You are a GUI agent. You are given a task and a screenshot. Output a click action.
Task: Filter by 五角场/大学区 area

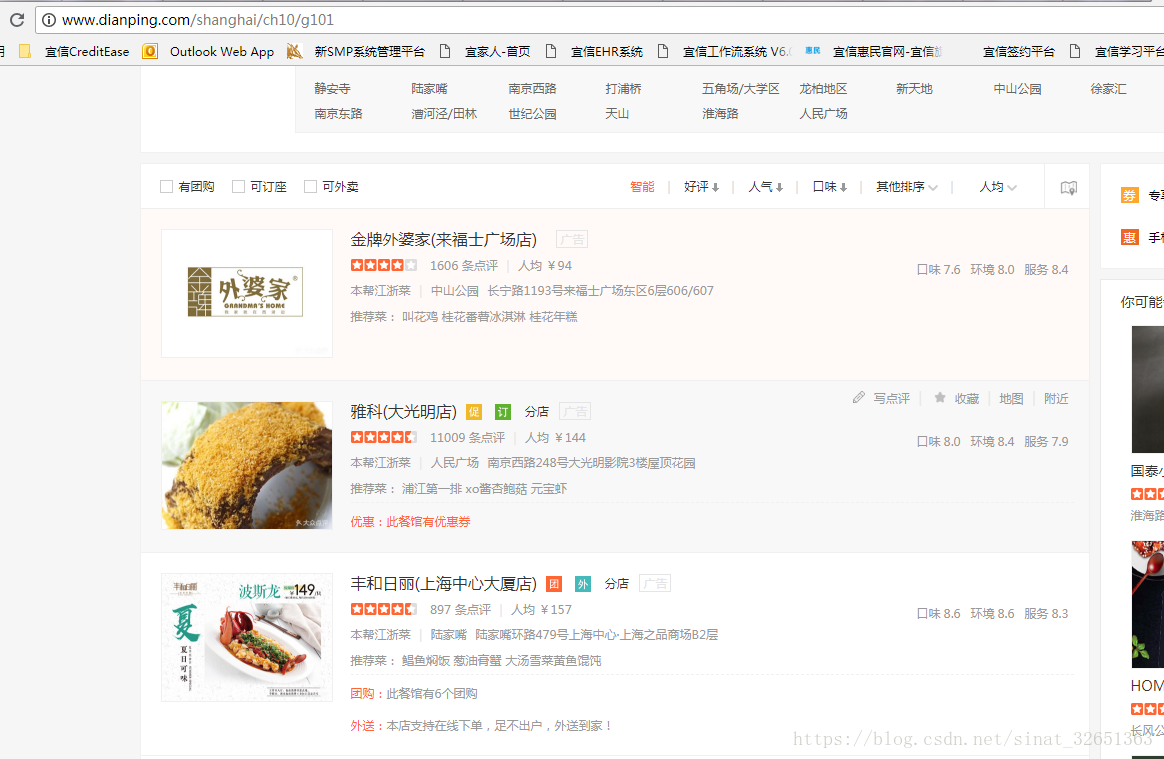click(x=740, y=88)
